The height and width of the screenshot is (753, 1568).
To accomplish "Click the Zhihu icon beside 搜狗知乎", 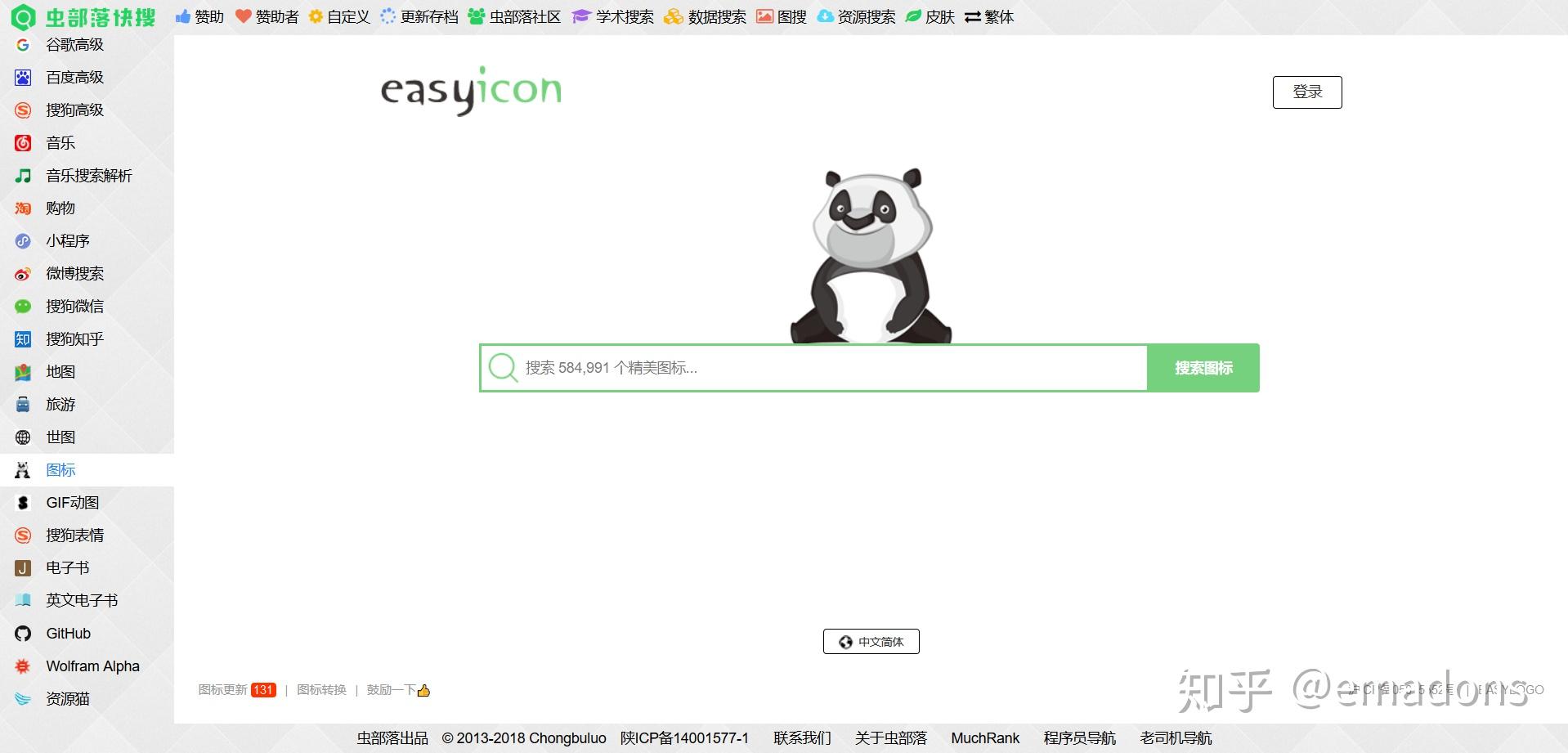I will click(23, 339).
